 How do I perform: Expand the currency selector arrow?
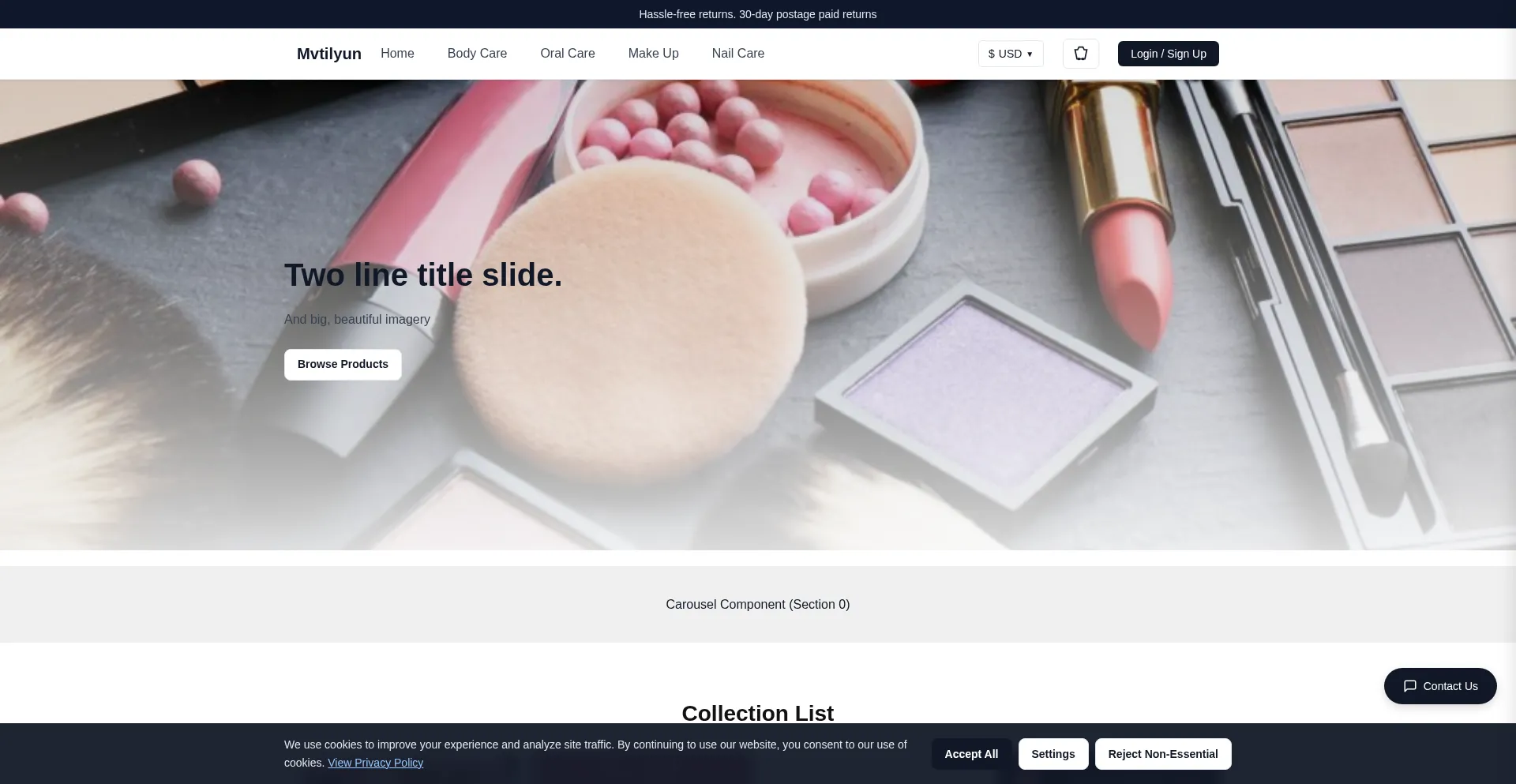point(1030,54)
